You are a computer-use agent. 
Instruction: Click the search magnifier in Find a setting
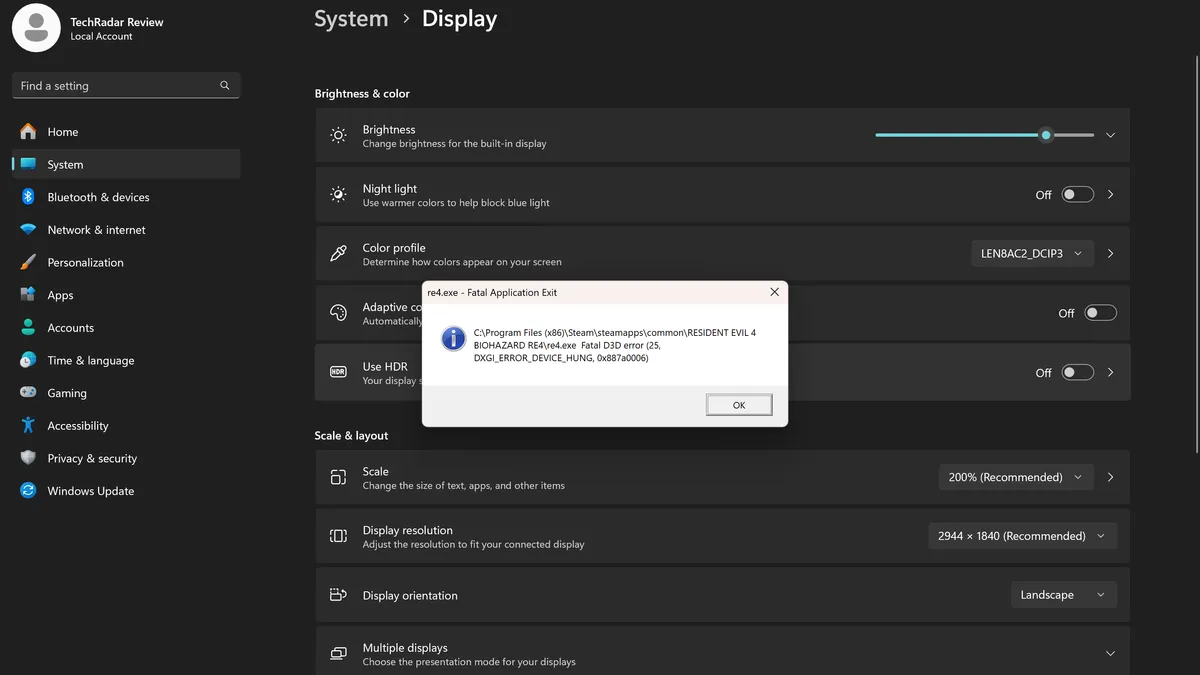click(225, 85)
